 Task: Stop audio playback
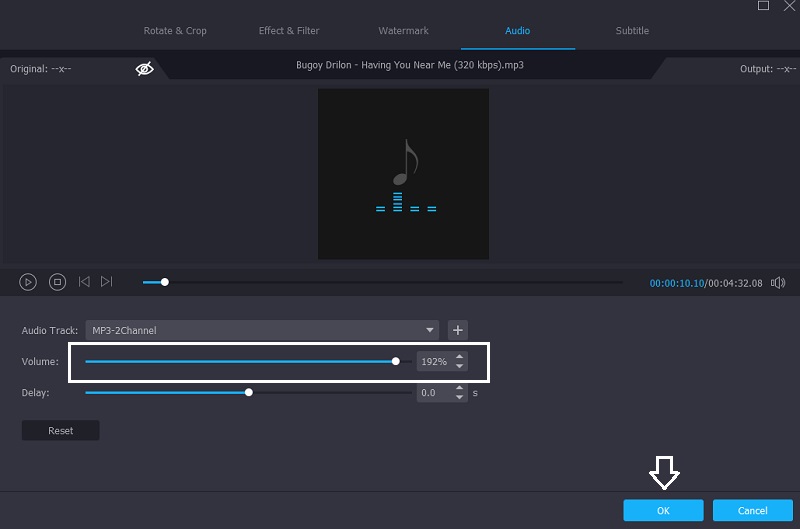point(57,283)
